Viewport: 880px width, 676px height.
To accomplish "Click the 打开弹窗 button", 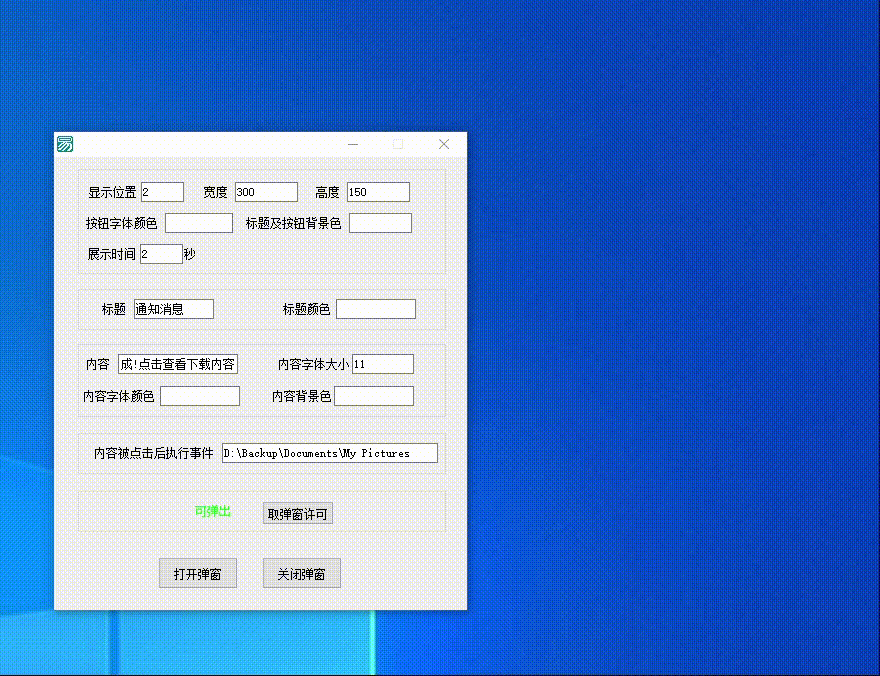I will (198, 573).
